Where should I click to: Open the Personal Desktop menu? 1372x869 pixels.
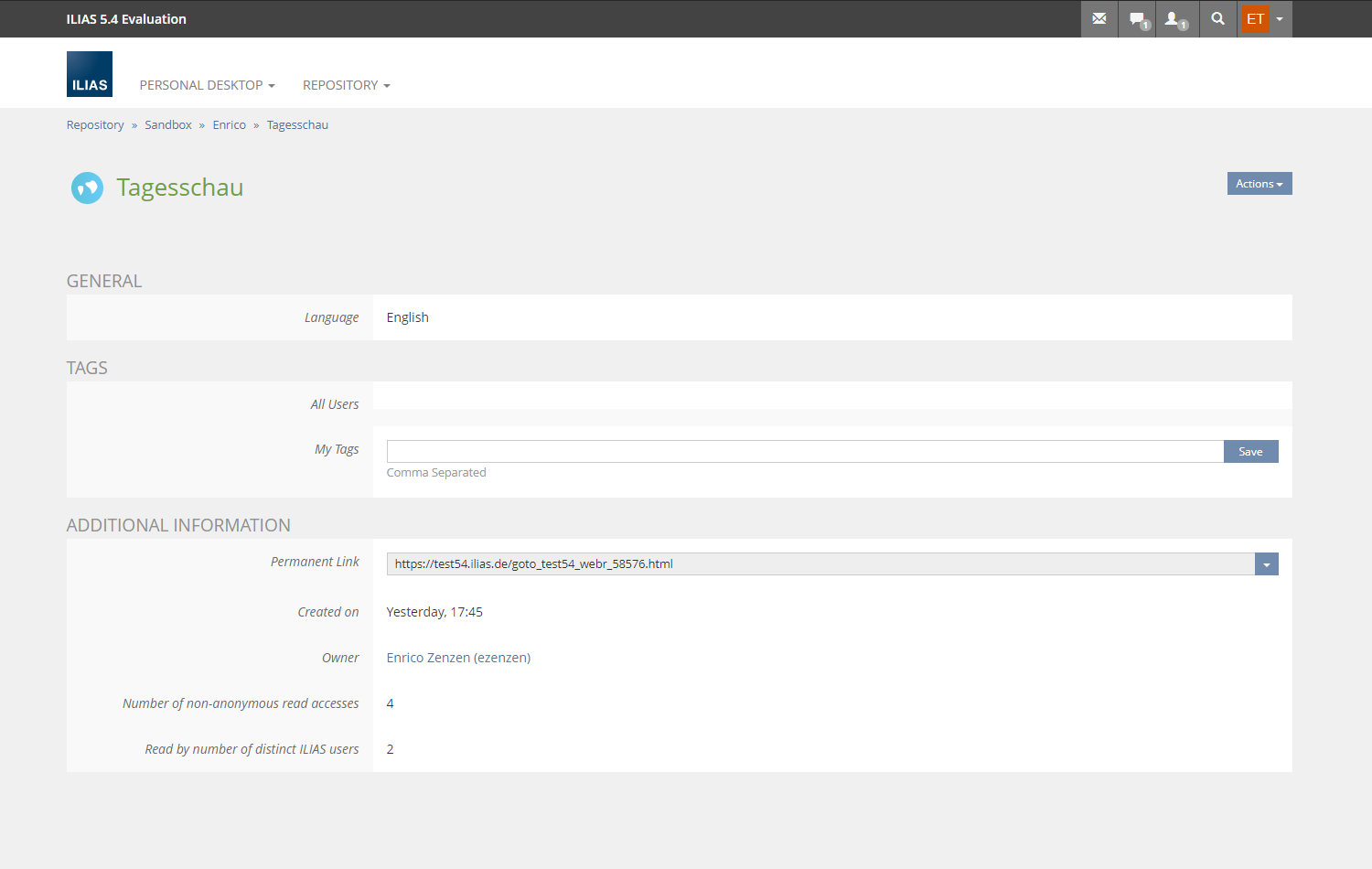tap(207, 85)
